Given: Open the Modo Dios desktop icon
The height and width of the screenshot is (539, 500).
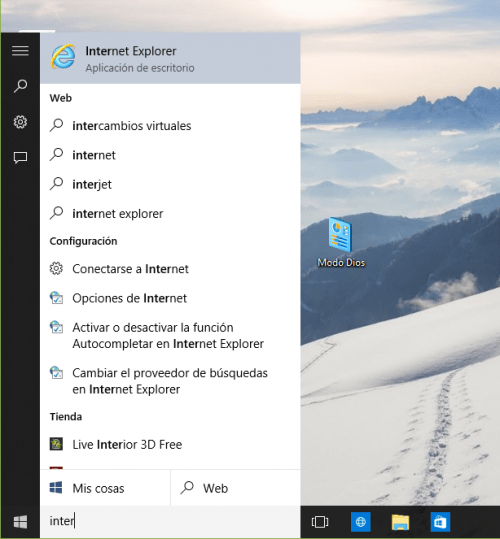Looking at the screenshot, I should (x=341, y=242).
